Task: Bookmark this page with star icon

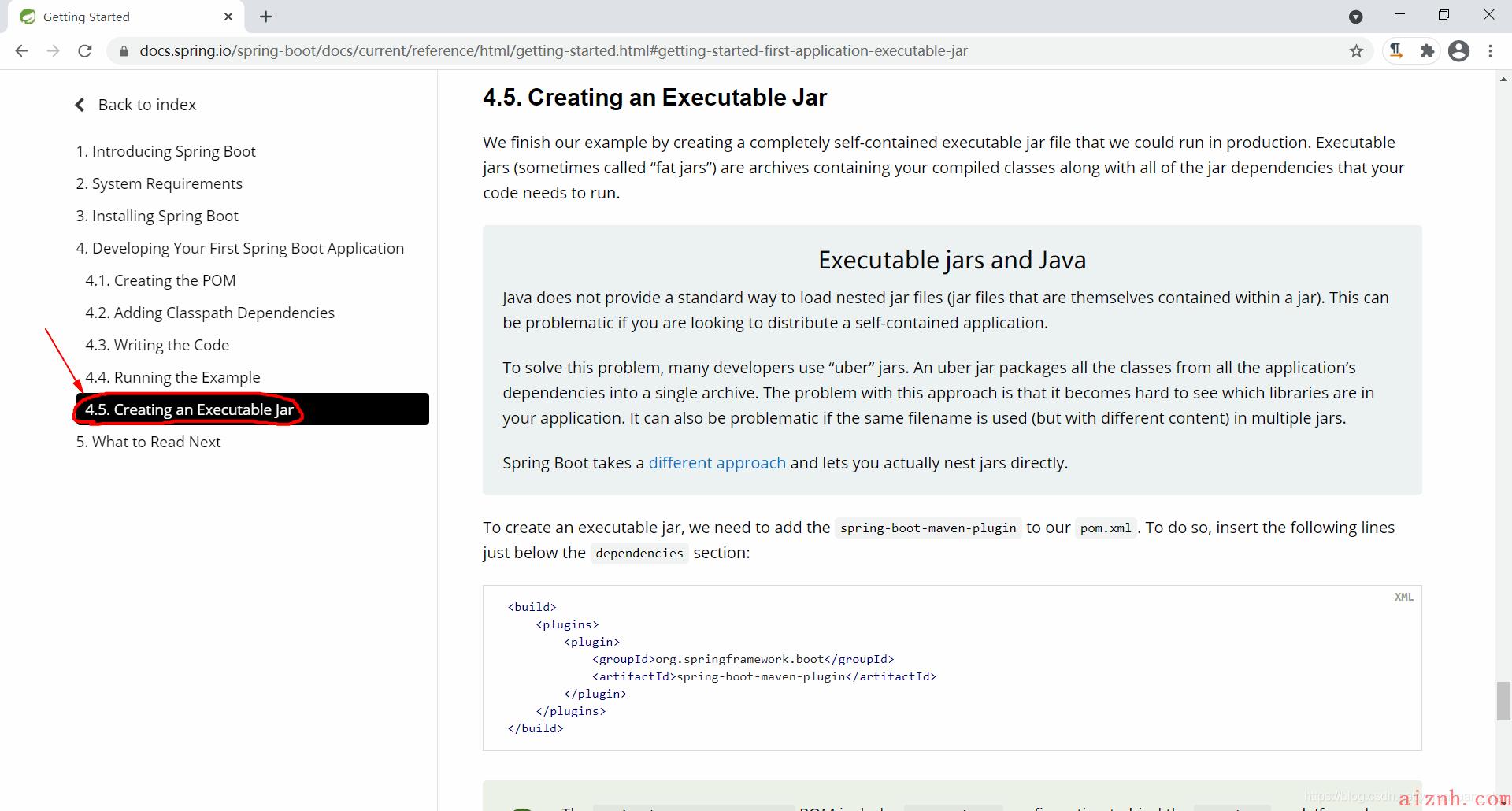Action: point(1356,51)
